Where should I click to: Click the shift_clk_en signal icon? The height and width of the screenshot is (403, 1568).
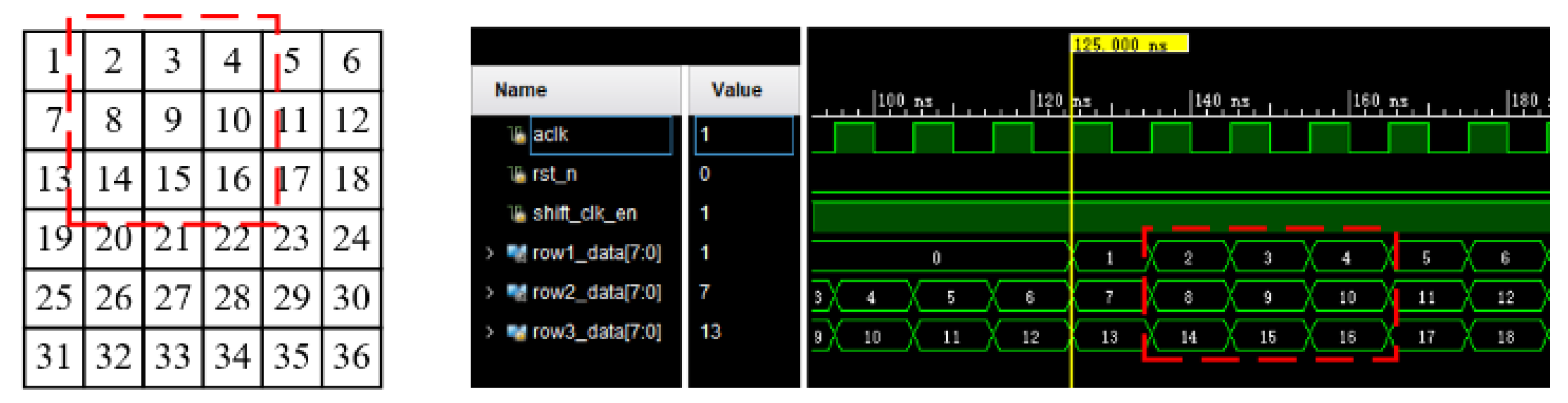point(517,213)
